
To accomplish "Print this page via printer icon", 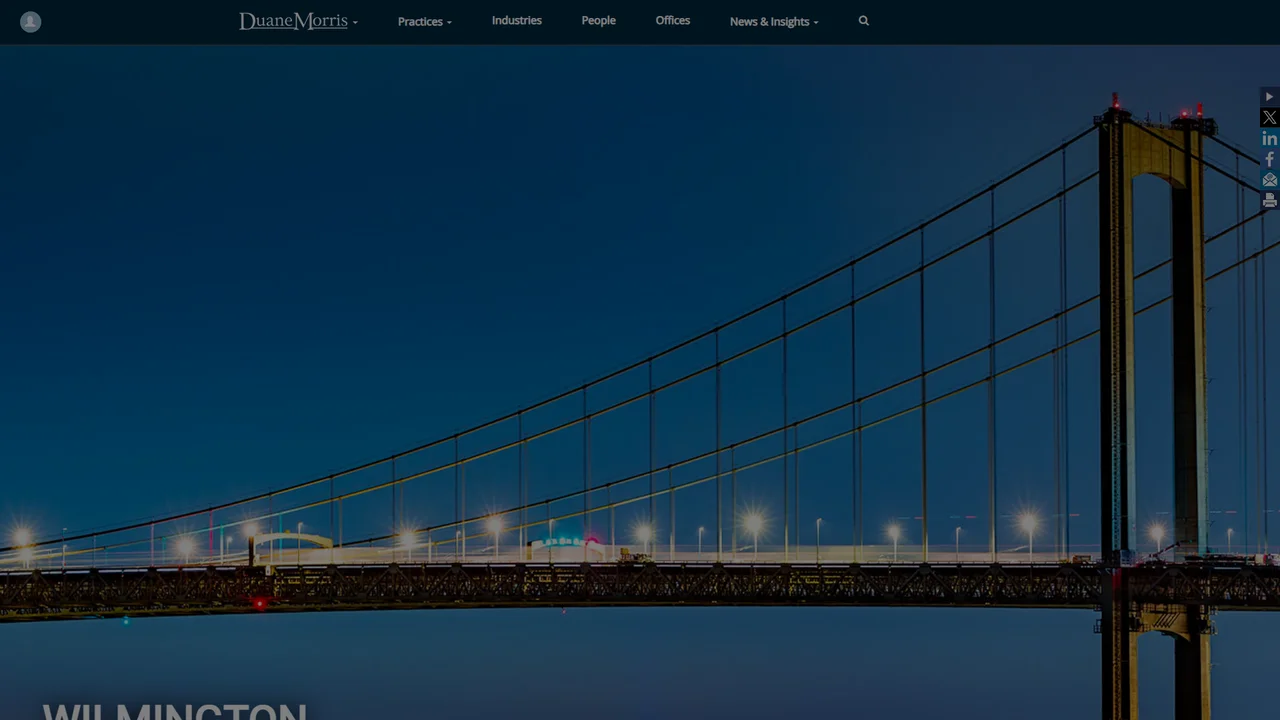I will pos(1269,200).
